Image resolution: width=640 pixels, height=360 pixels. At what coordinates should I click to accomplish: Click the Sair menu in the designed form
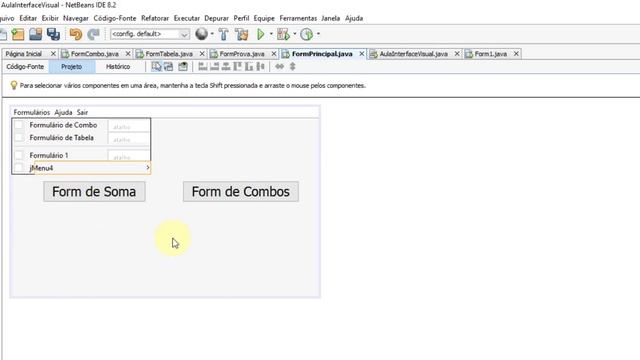82,112
